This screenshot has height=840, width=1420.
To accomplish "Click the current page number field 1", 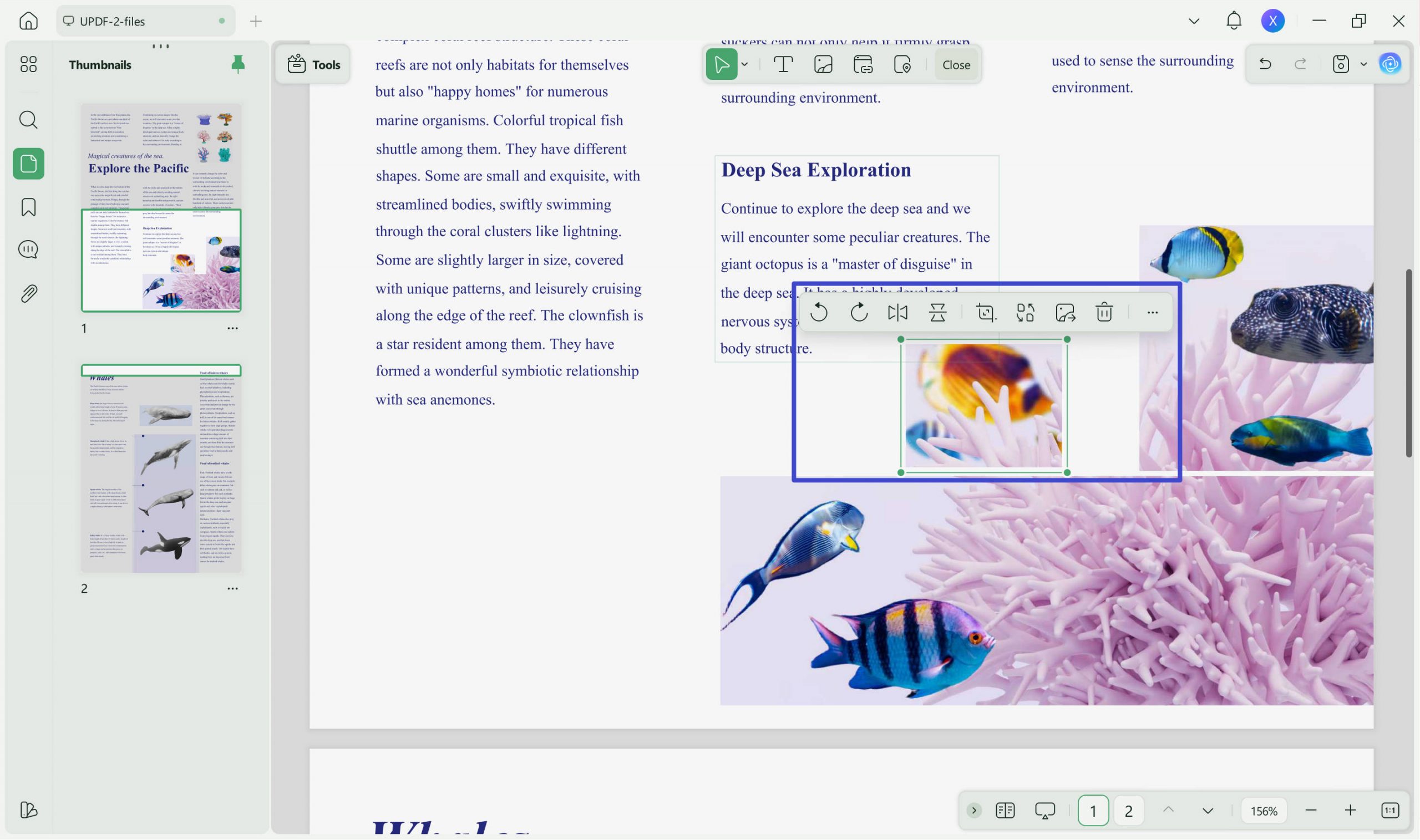I will tap(1093, 811).
